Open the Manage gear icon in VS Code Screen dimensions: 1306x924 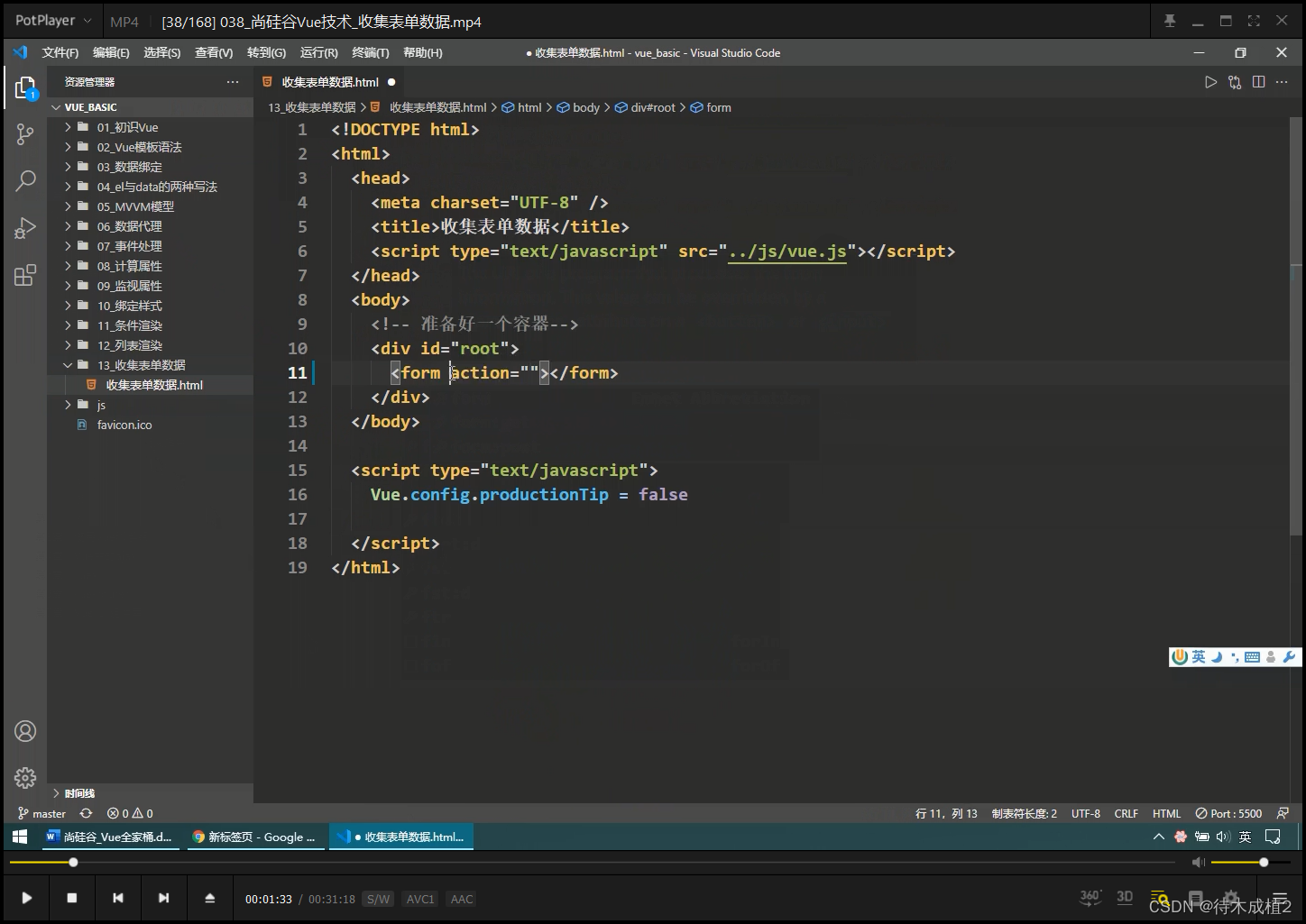coord(25,777)
